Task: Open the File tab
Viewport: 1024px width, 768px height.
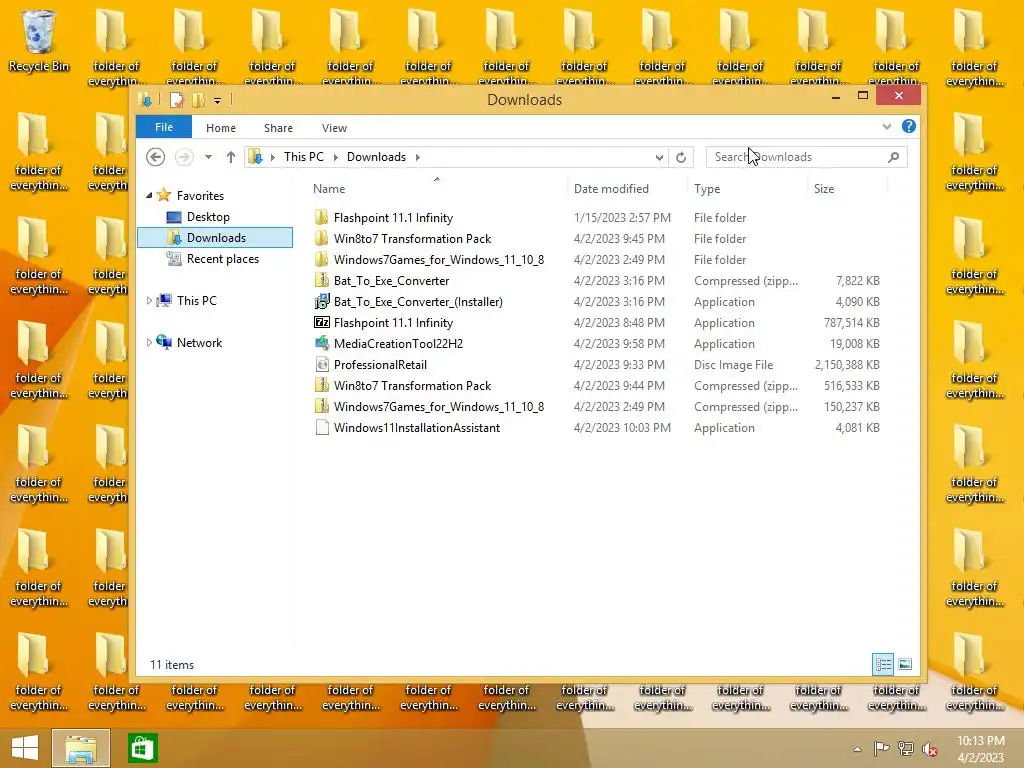Action: [164, 127]
